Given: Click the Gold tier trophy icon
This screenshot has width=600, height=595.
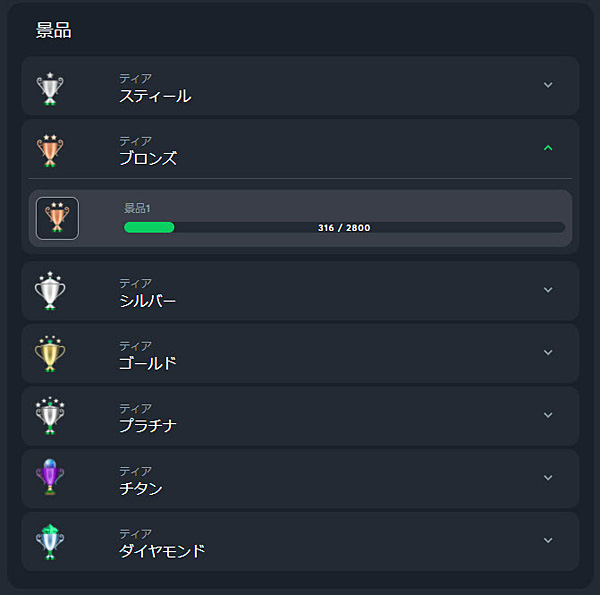Looking at the screenshot, I should pos(50,353).
